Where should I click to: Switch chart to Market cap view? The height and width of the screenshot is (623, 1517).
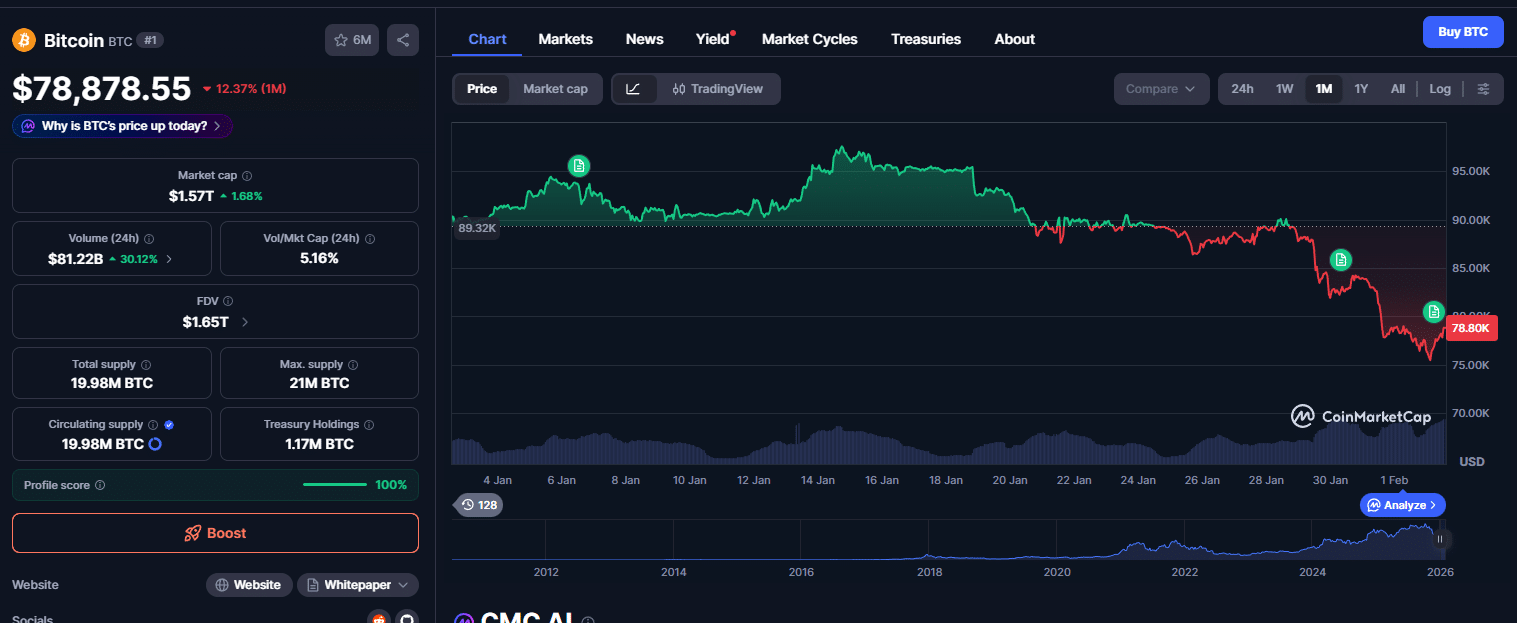pos(555,88)
